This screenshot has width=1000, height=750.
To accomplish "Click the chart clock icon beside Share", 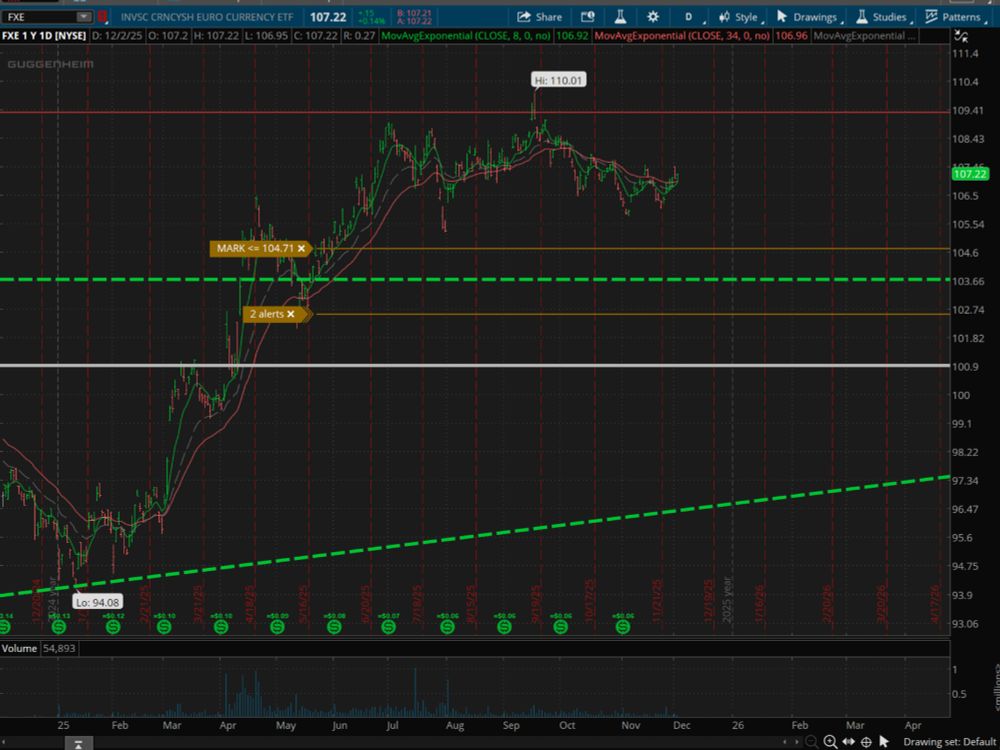I will (x=587, y=17).
